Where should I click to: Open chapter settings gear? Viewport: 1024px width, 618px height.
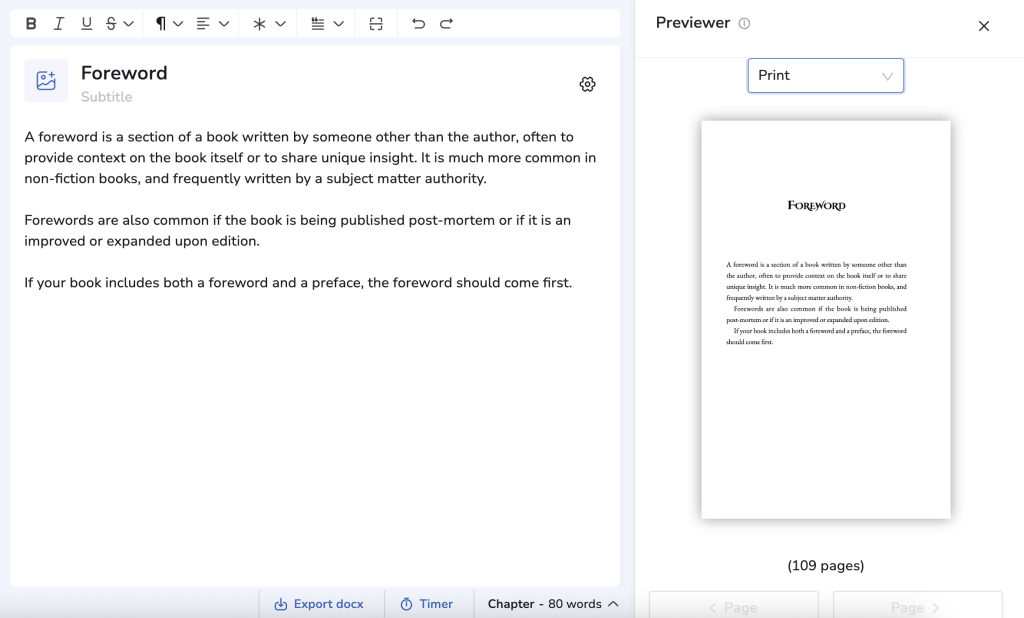(x=587, y=84)
